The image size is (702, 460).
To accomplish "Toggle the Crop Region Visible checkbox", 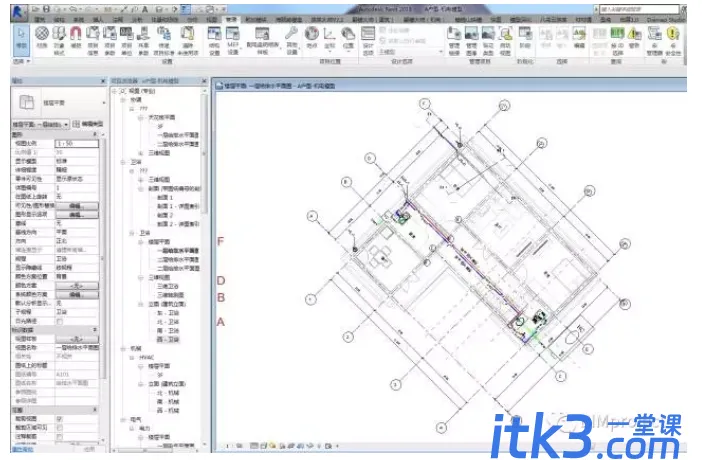I will (60, 428).
